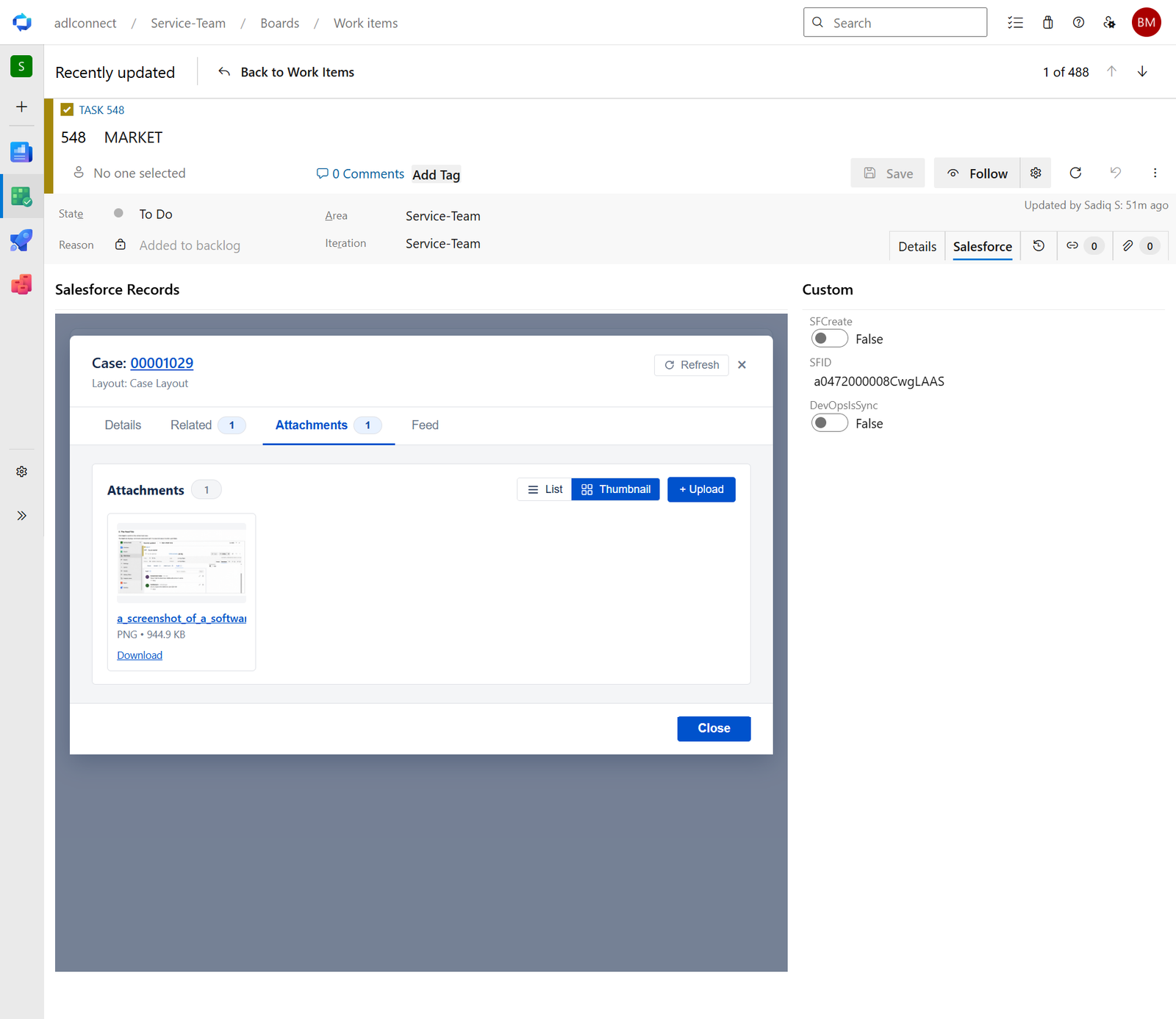This screenshot has width=1176, height=1019.
Task: Open the Reason field Added to backlog
Action: (190, 245)
